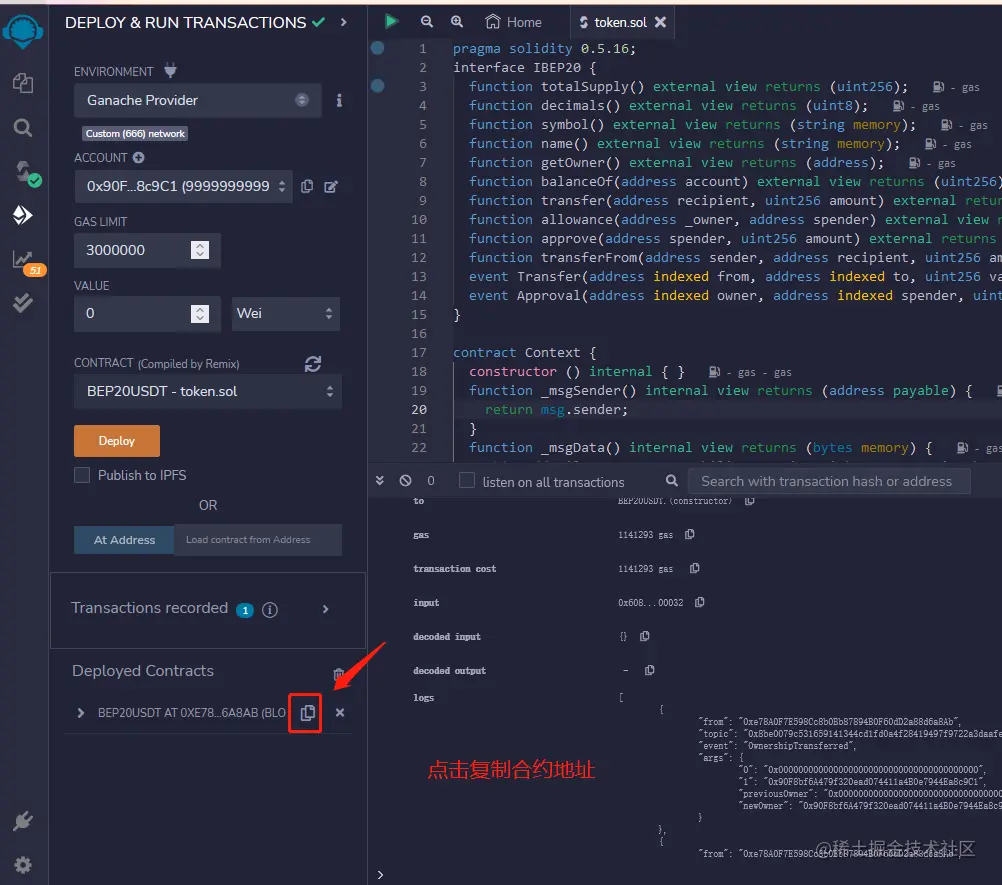Open the Ganache Provider environment dropdown
This screenshot has width=1002, height=885.
(197, 100)
